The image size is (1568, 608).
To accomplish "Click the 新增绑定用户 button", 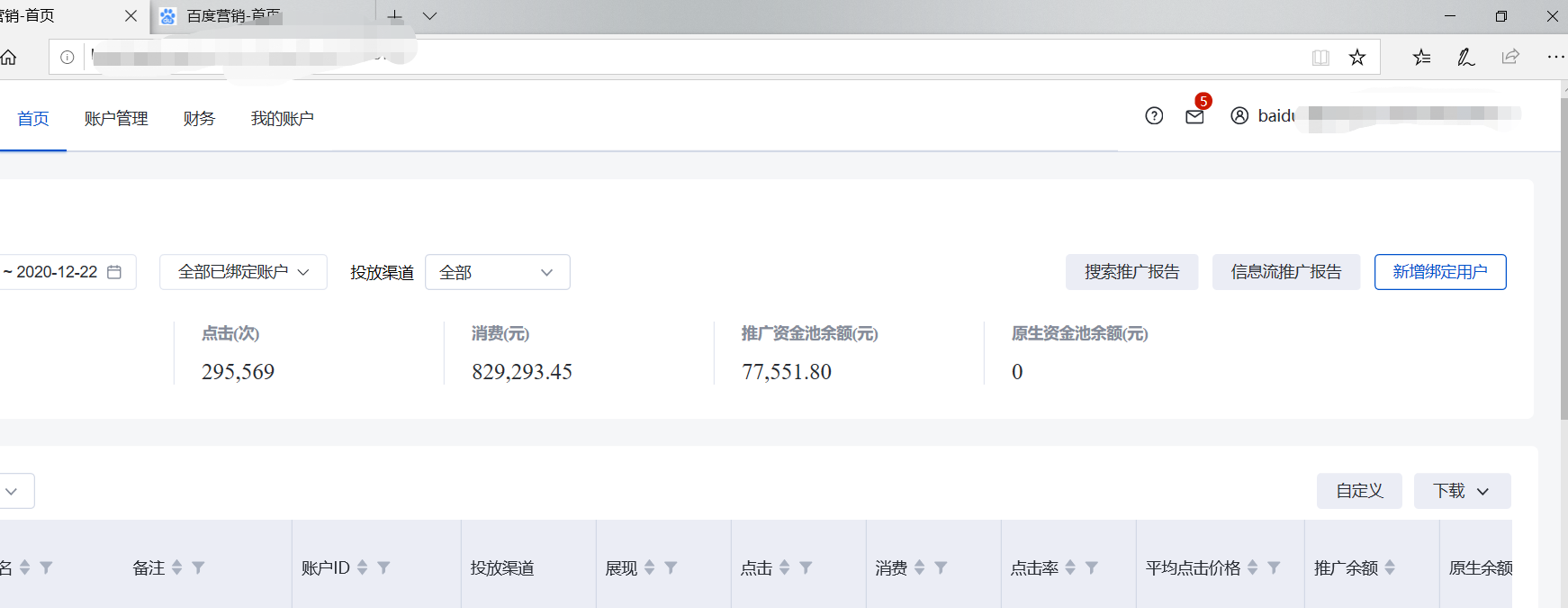I will (x=1440, y=272).
